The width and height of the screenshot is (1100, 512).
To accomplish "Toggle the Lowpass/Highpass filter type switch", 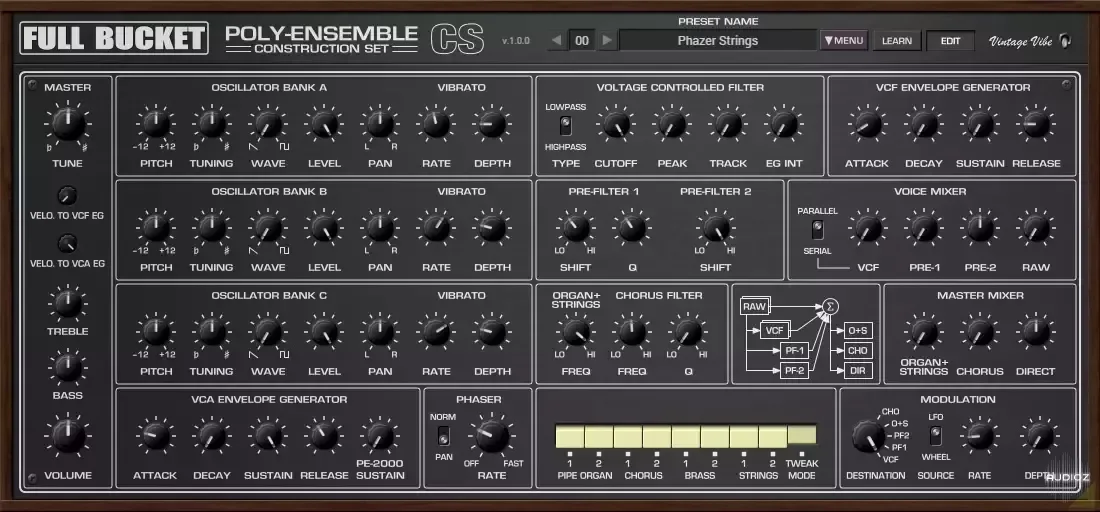I will [x=565, y=126].
